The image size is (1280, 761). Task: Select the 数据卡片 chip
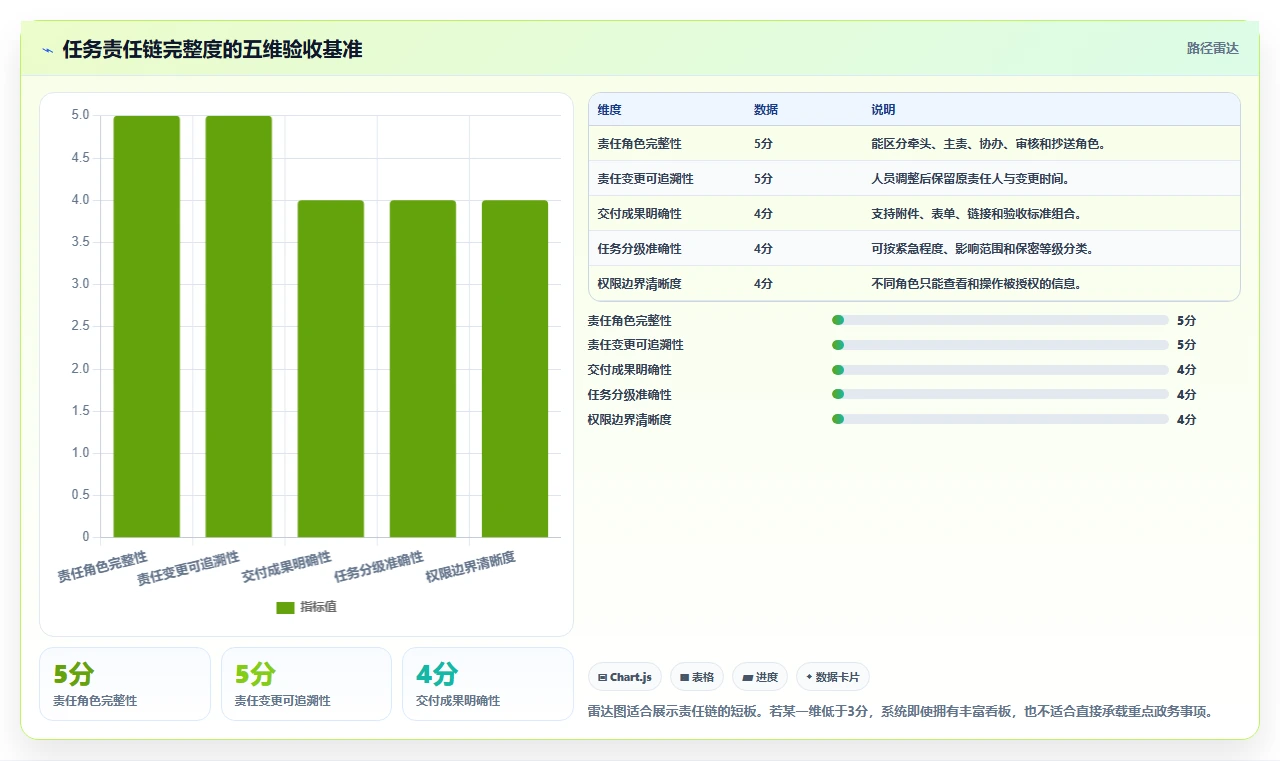click(833, 677)
